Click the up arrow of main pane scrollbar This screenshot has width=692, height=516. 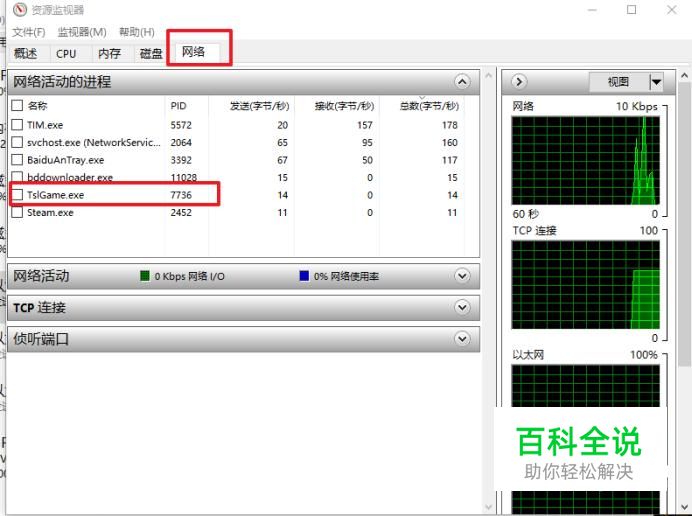(x=489, y=76)
